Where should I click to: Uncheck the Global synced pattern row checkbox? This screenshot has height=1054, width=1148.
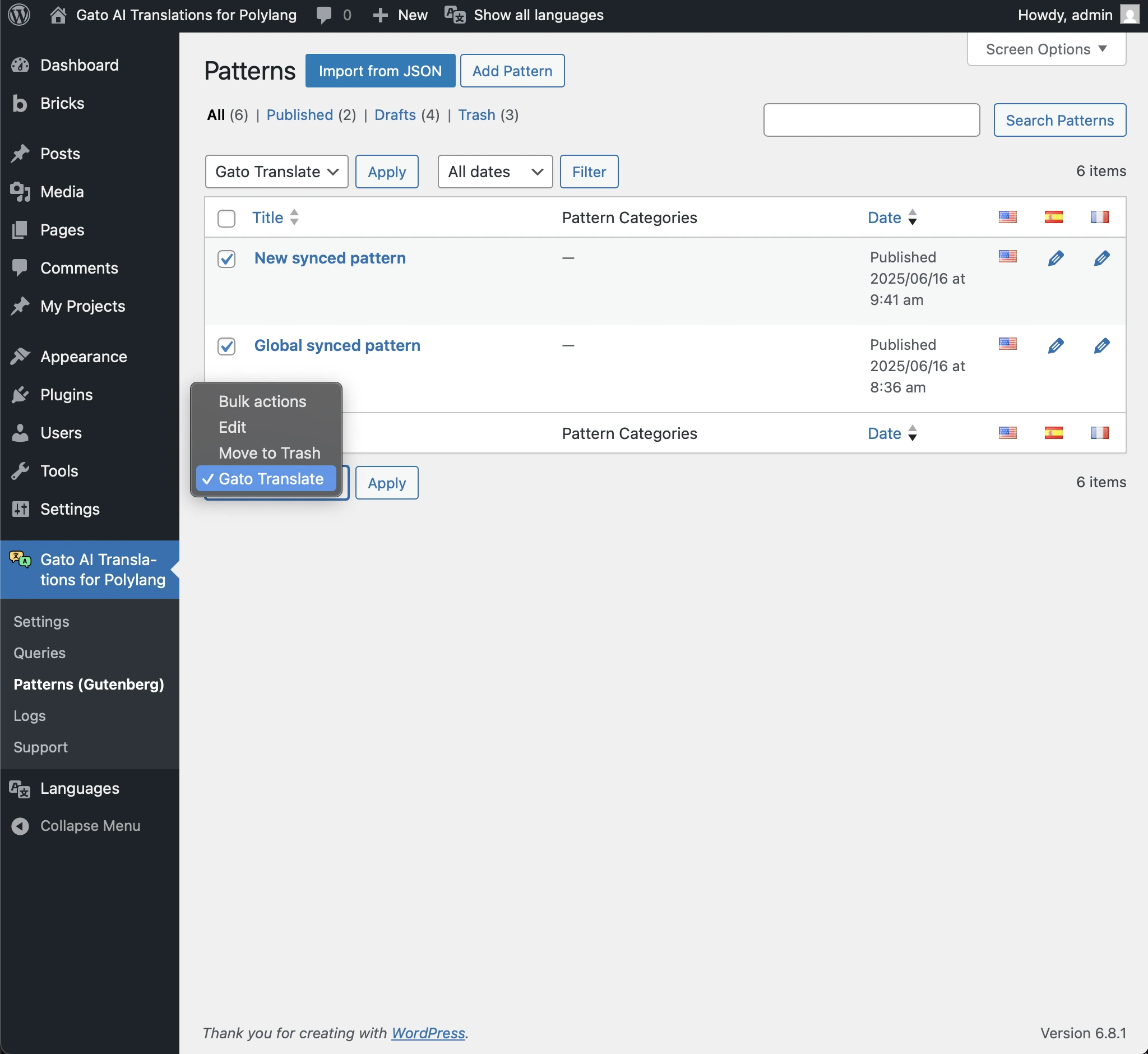click(226, 346)
